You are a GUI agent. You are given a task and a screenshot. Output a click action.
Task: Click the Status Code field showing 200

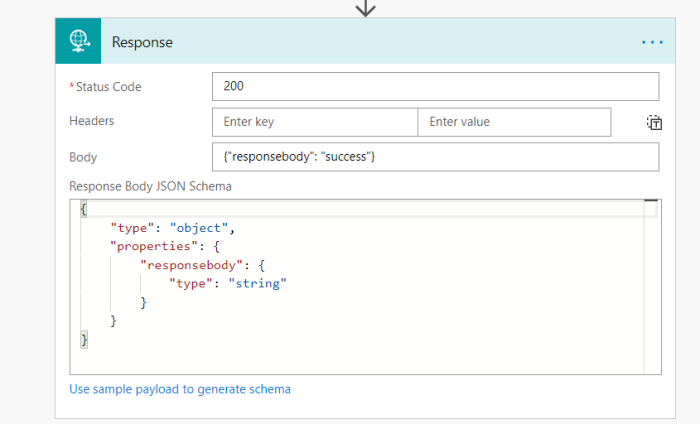click(435, 87)
